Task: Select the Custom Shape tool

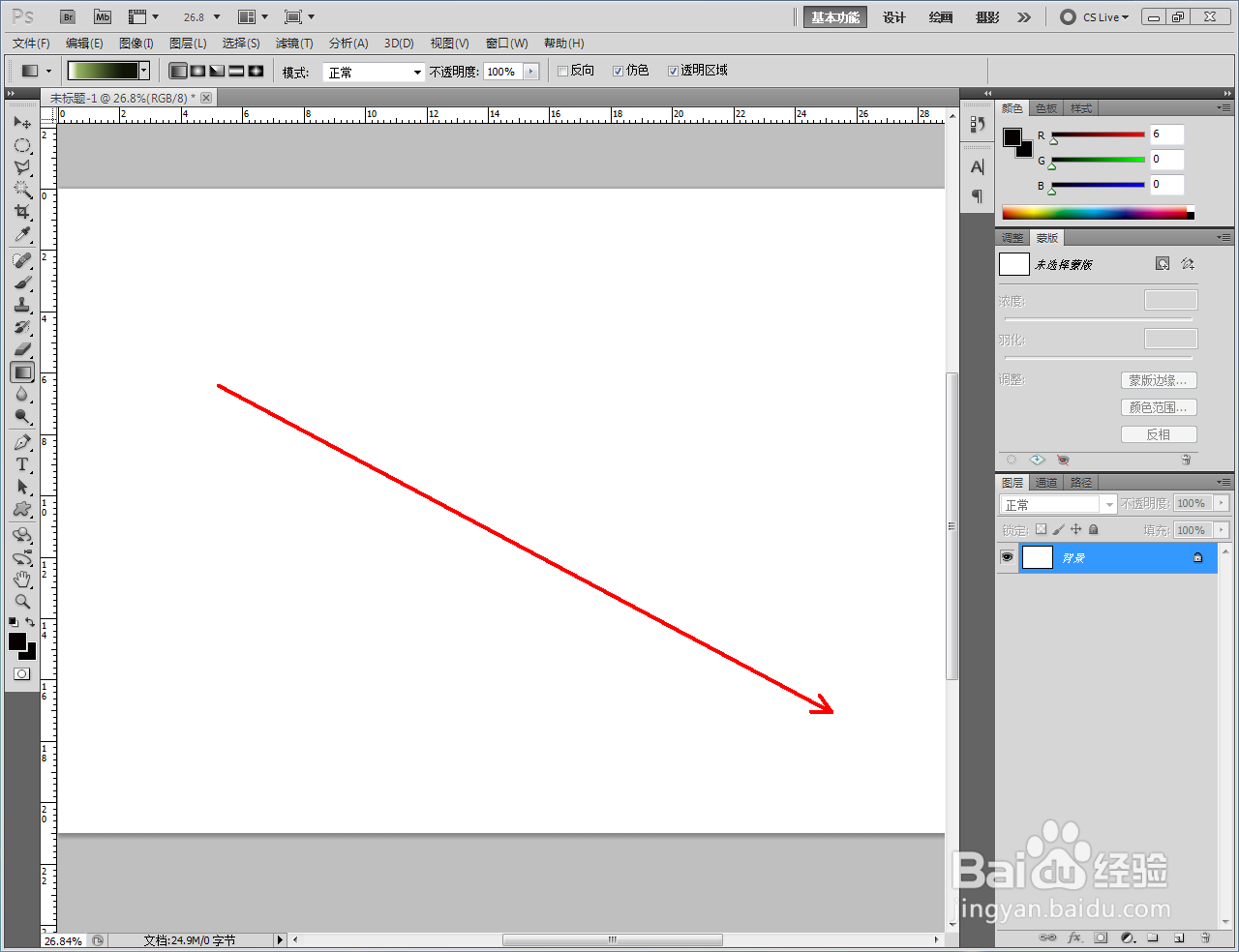Action: [x=22, y=509]
